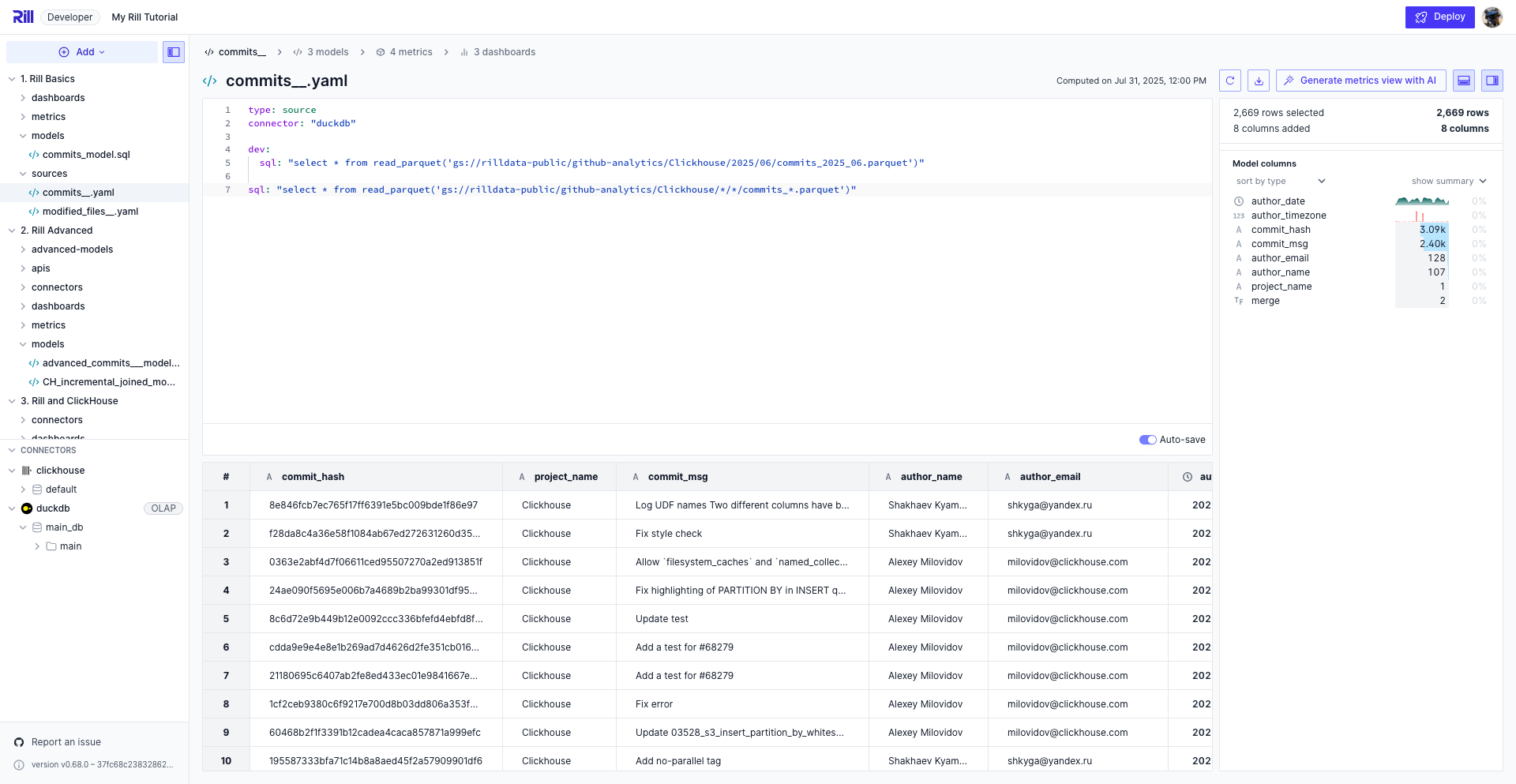Click the clickhouse connector database icon
Screen dimensions: 1516x784
[x=26, y=470]
